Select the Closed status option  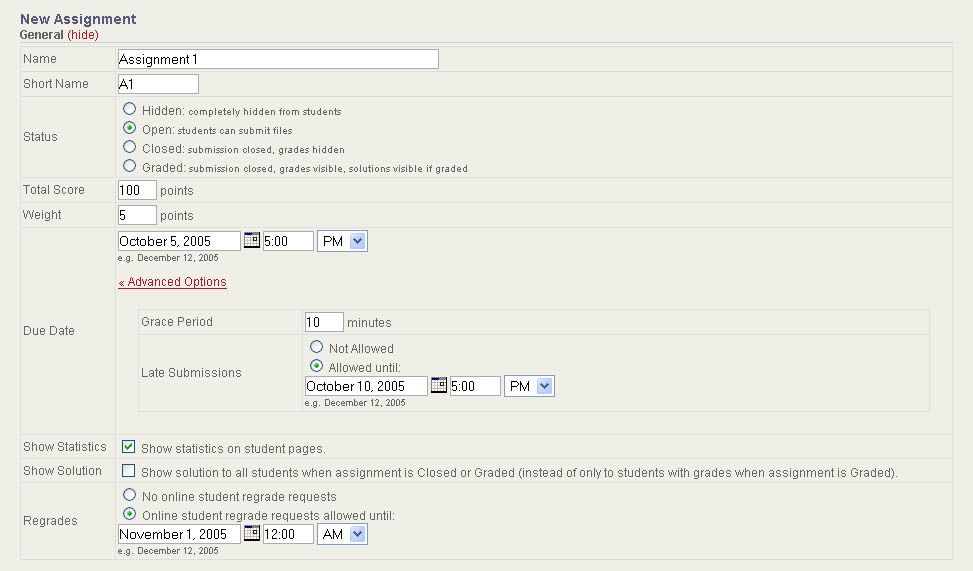[x=129, y=148]
